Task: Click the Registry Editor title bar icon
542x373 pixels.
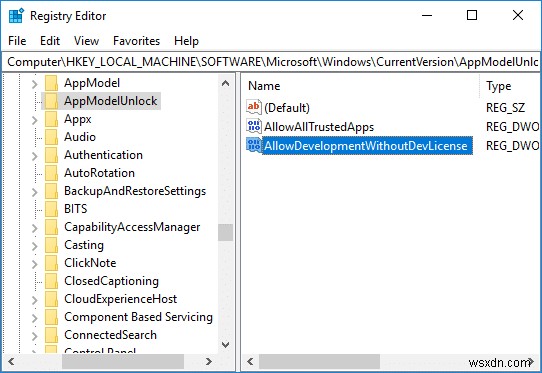Action: (x=16, y=16)
